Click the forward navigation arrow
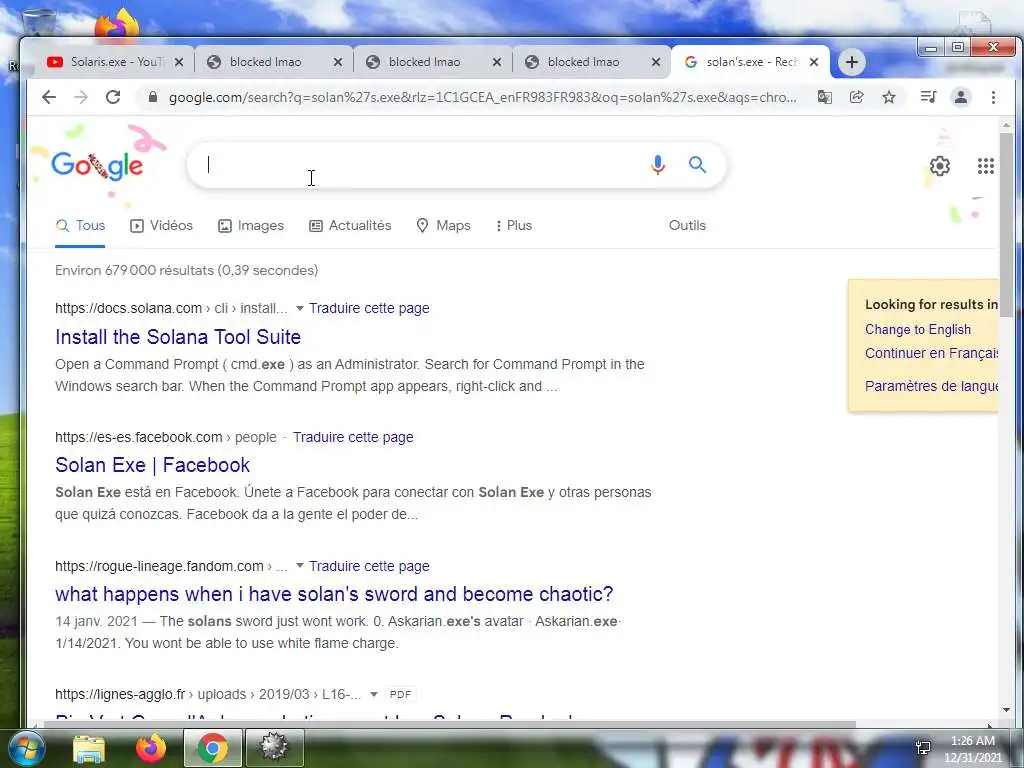 tap(81, 97)
